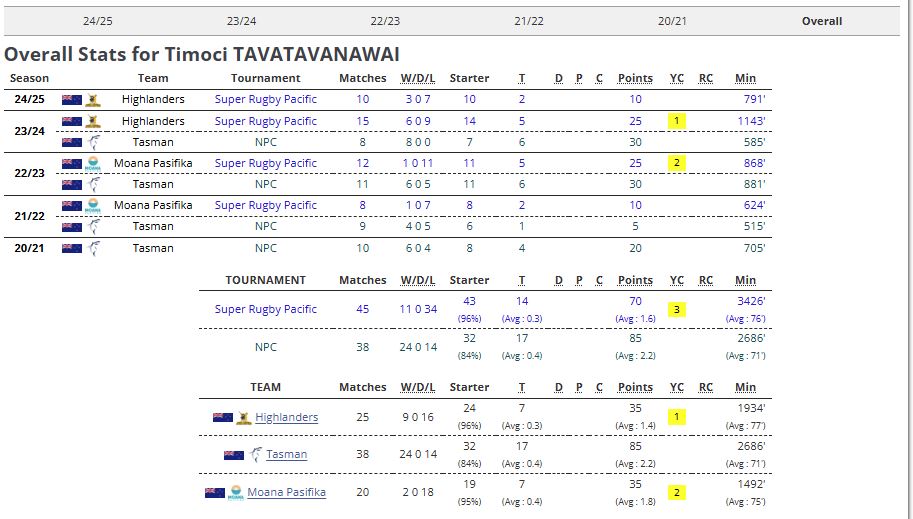Click the Tasman logo in 20/21 row
The image size is (913, 519).
(94, 248)
